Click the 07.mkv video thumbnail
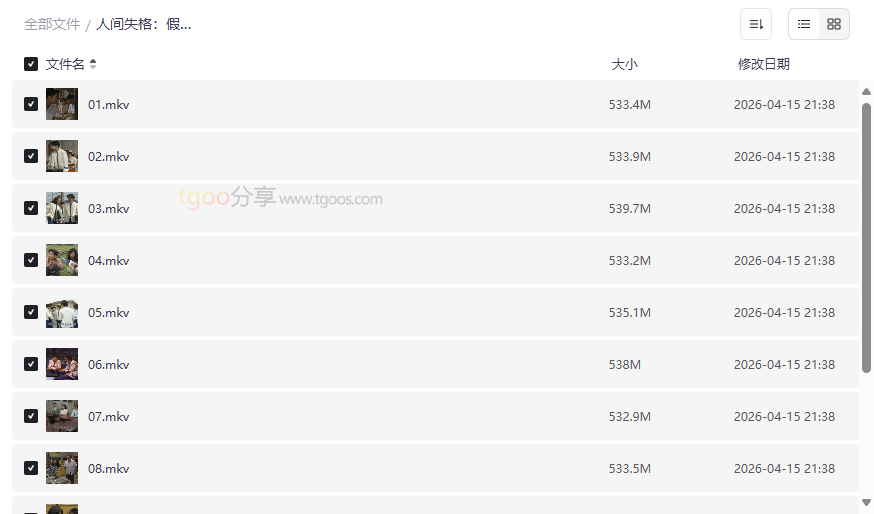The width and height of the screenshot is (874, 514). [62, 416]
